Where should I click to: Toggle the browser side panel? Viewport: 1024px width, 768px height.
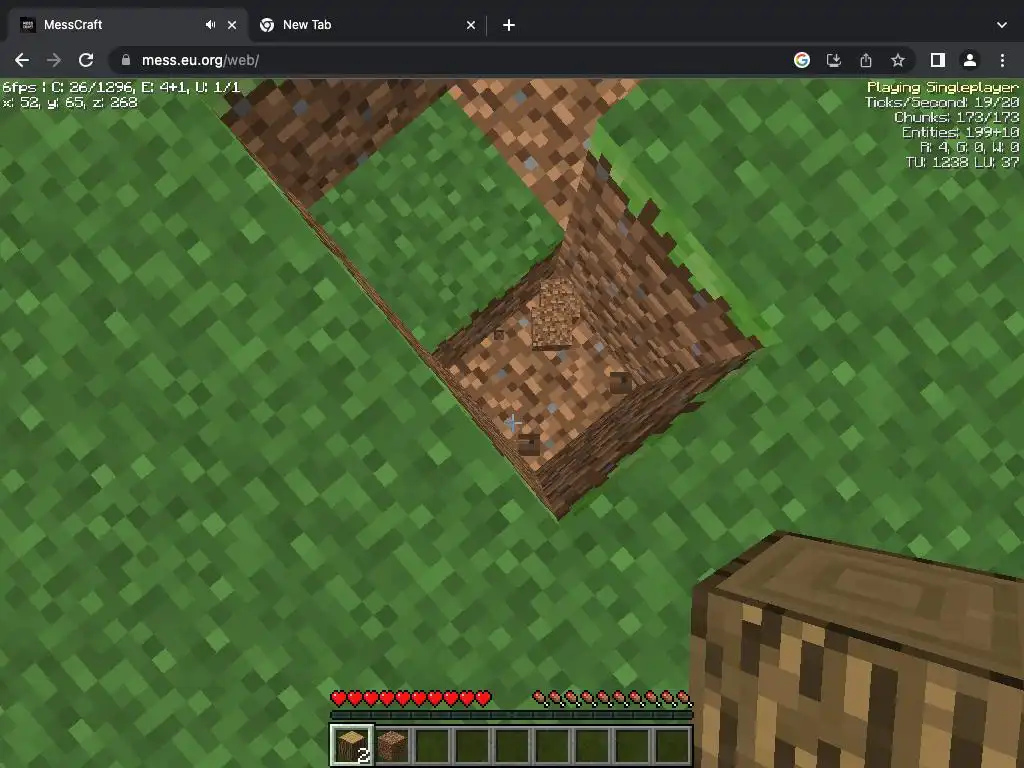pos(938,60)
